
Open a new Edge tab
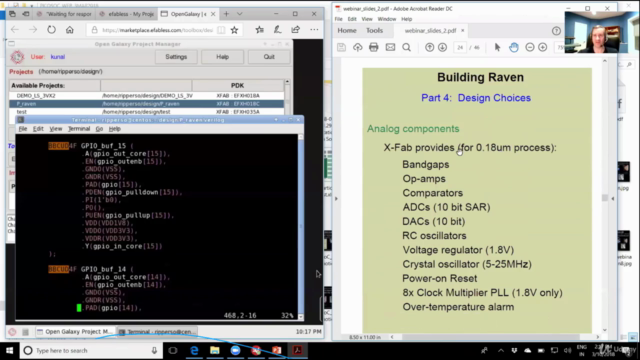point(226,14)
